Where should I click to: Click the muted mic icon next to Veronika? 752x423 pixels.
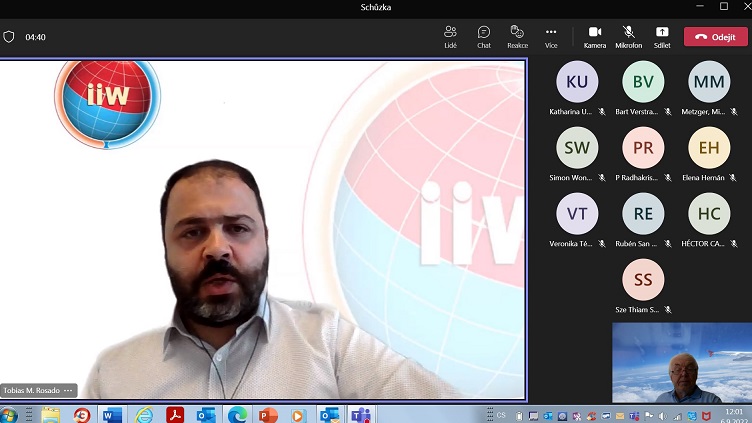pyautogui.click(x=601, y=244)
